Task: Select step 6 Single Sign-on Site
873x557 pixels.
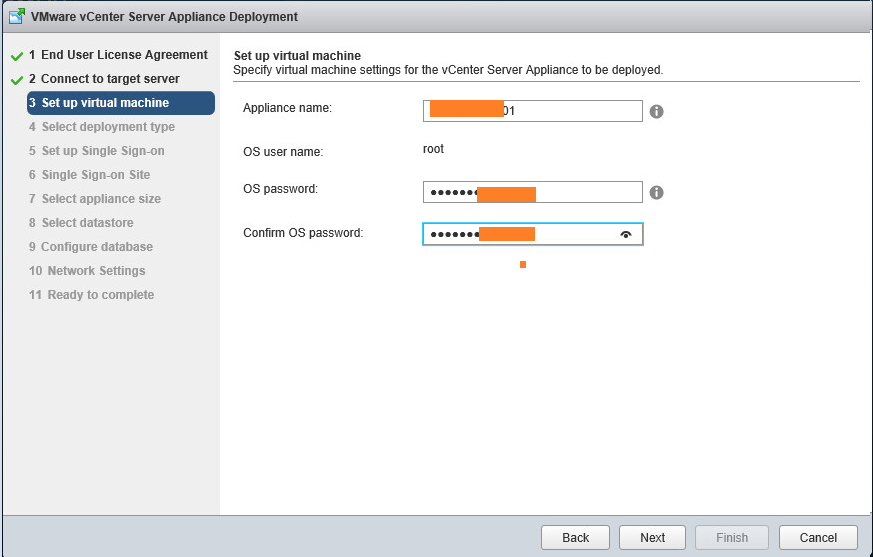Action: [90, 175]
